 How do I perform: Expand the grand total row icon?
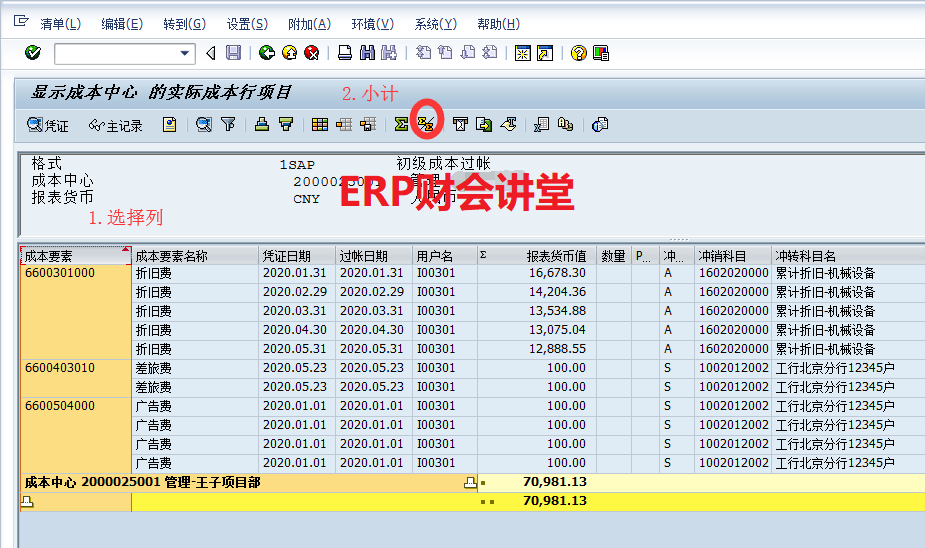pyautogui.click(x=27, y=501)
